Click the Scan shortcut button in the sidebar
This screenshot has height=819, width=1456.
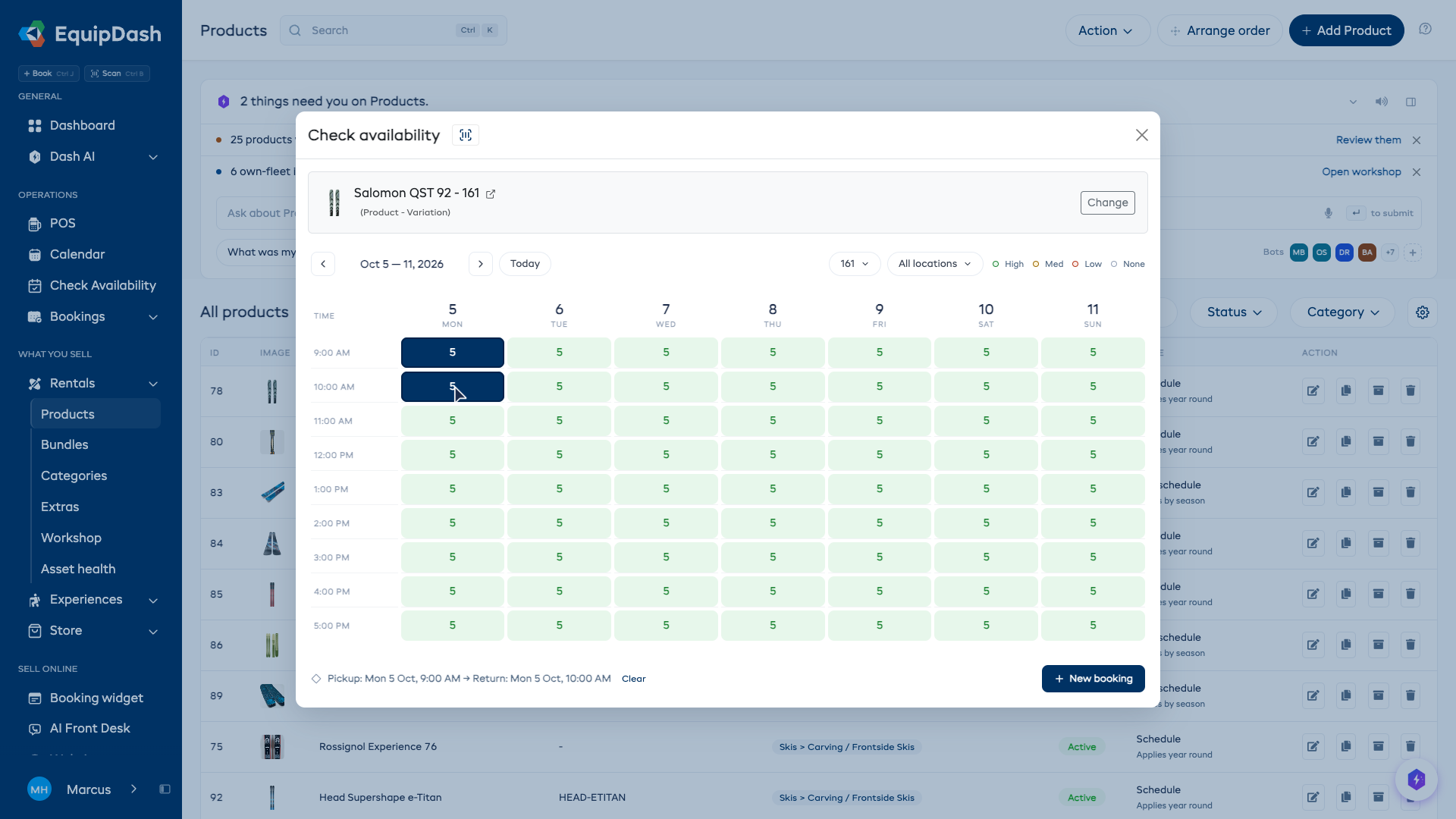click(117, 74)
